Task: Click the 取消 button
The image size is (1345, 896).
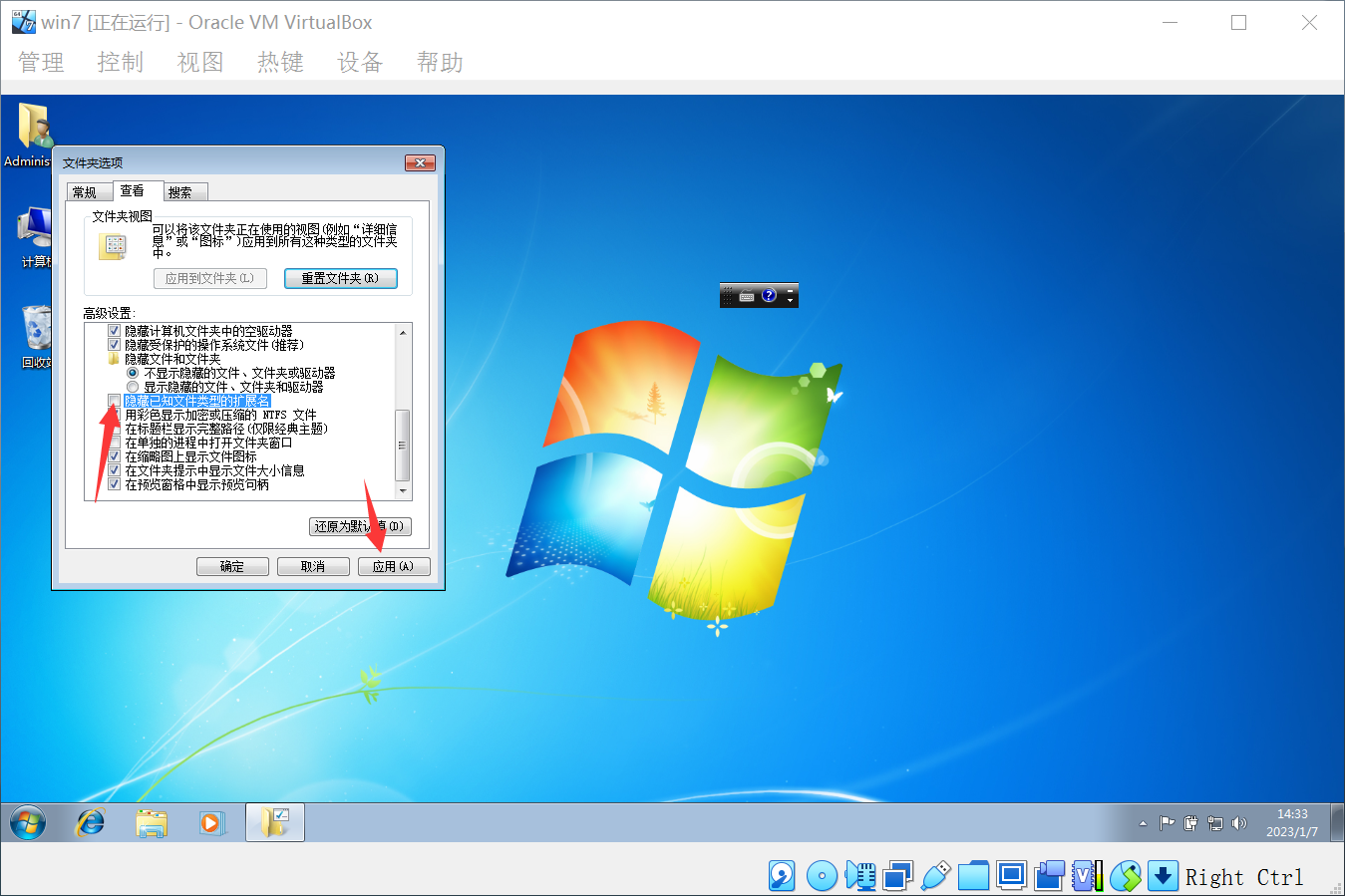Action: [x=313, y=566]
